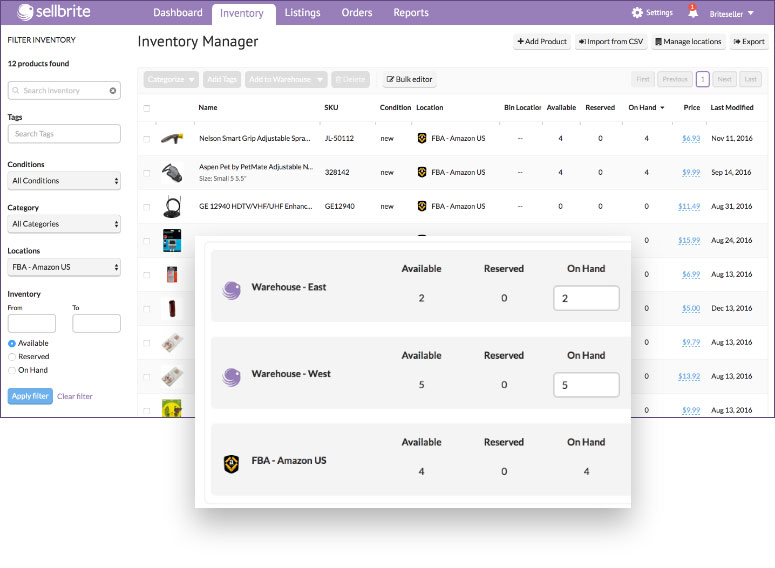Screen dimensions: 775x568
Task: Select the $6.99 row checkbox
Action: 147,275
